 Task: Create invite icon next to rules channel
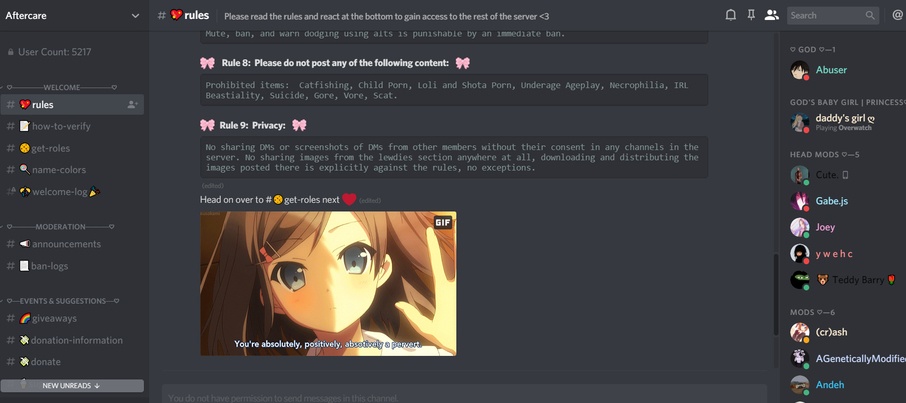[x=132, y=105]
